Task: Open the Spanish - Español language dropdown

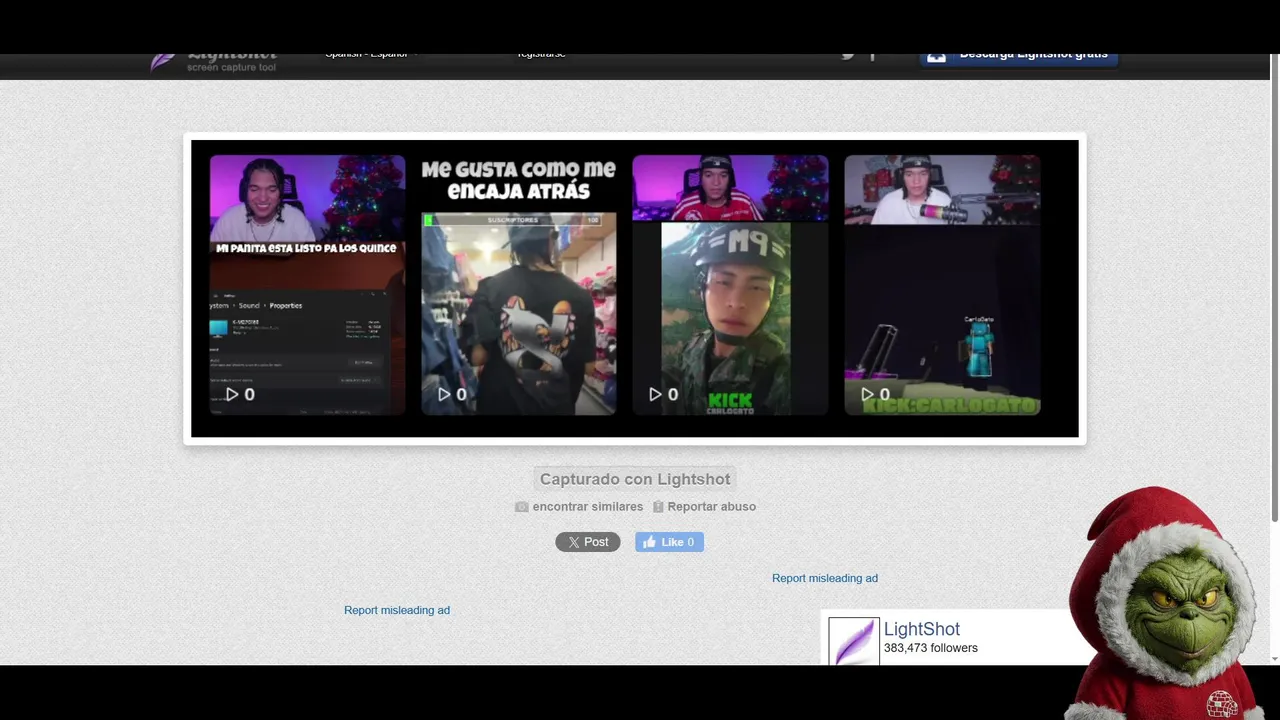Action: 371,55
